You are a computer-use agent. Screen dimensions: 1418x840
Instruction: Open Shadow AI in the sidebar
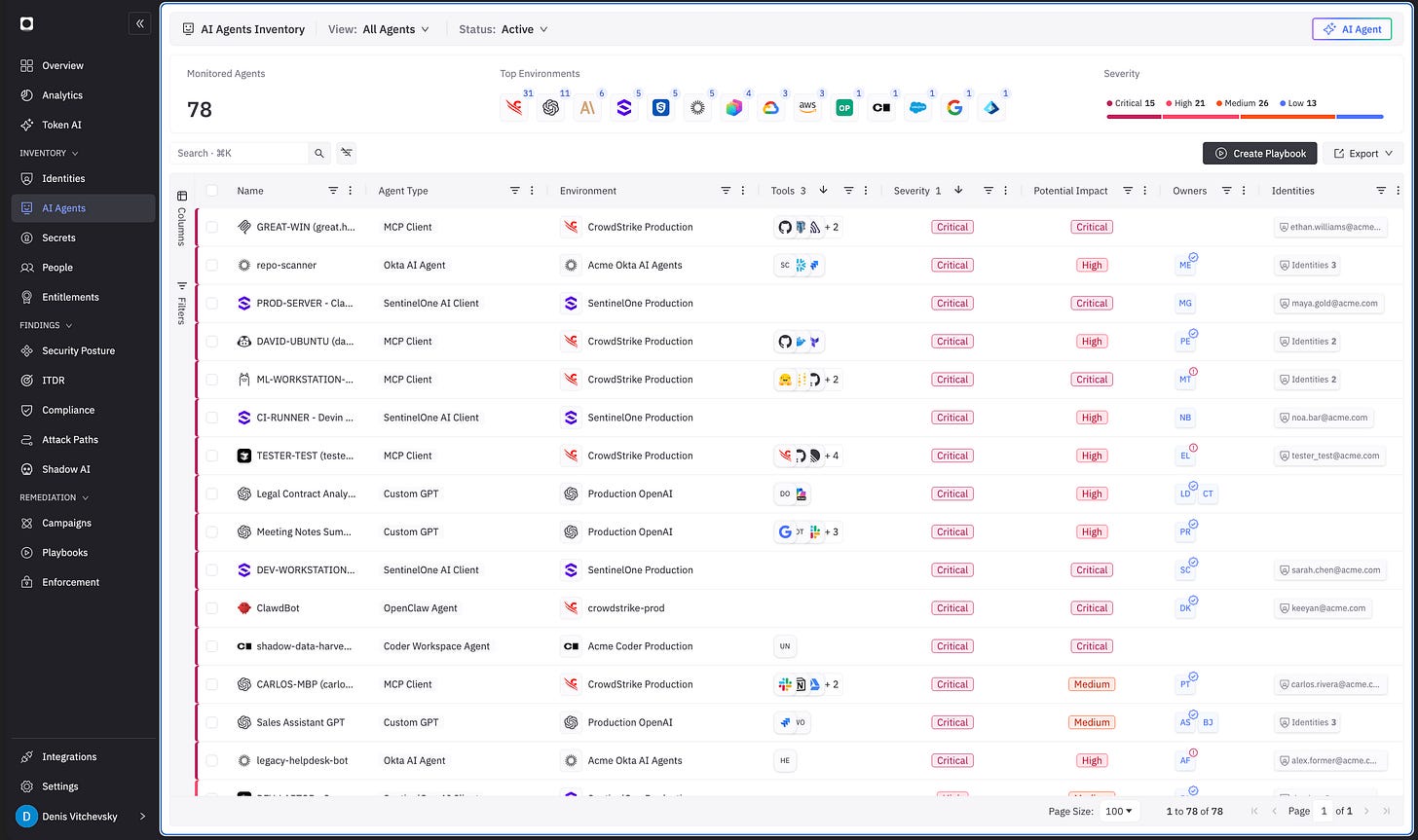click(83, 469)
